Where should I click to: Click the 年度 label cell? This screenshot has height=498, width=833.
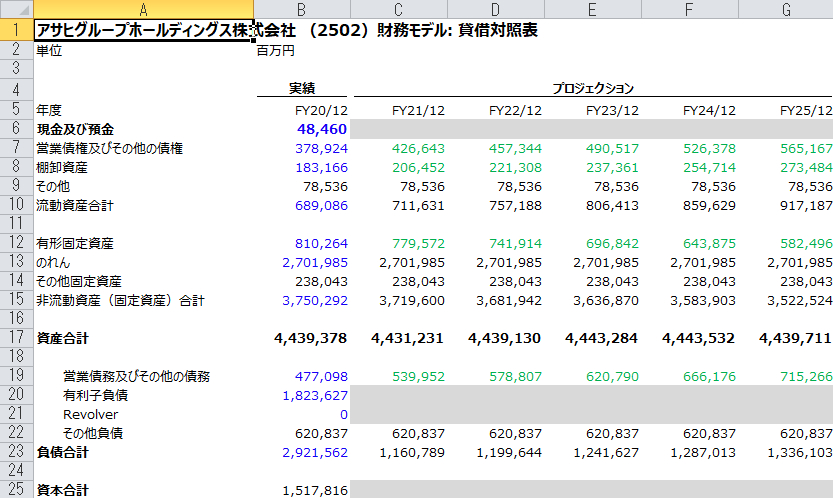pyautogui.click(x=49, y=110)
